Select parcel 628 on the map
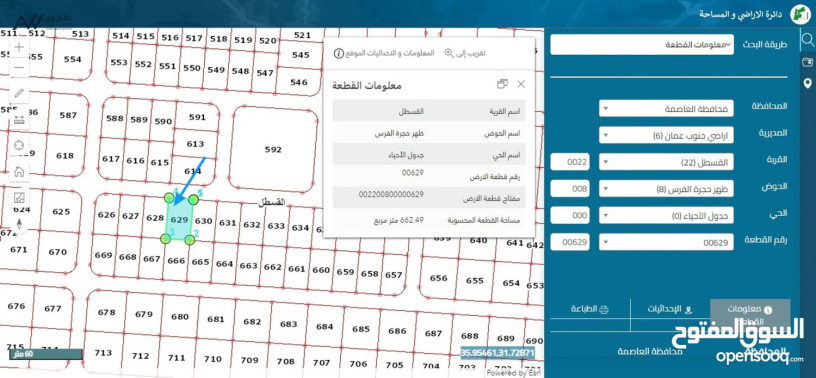The width and height of the screenshot is (816, 378). click(155, 218)
